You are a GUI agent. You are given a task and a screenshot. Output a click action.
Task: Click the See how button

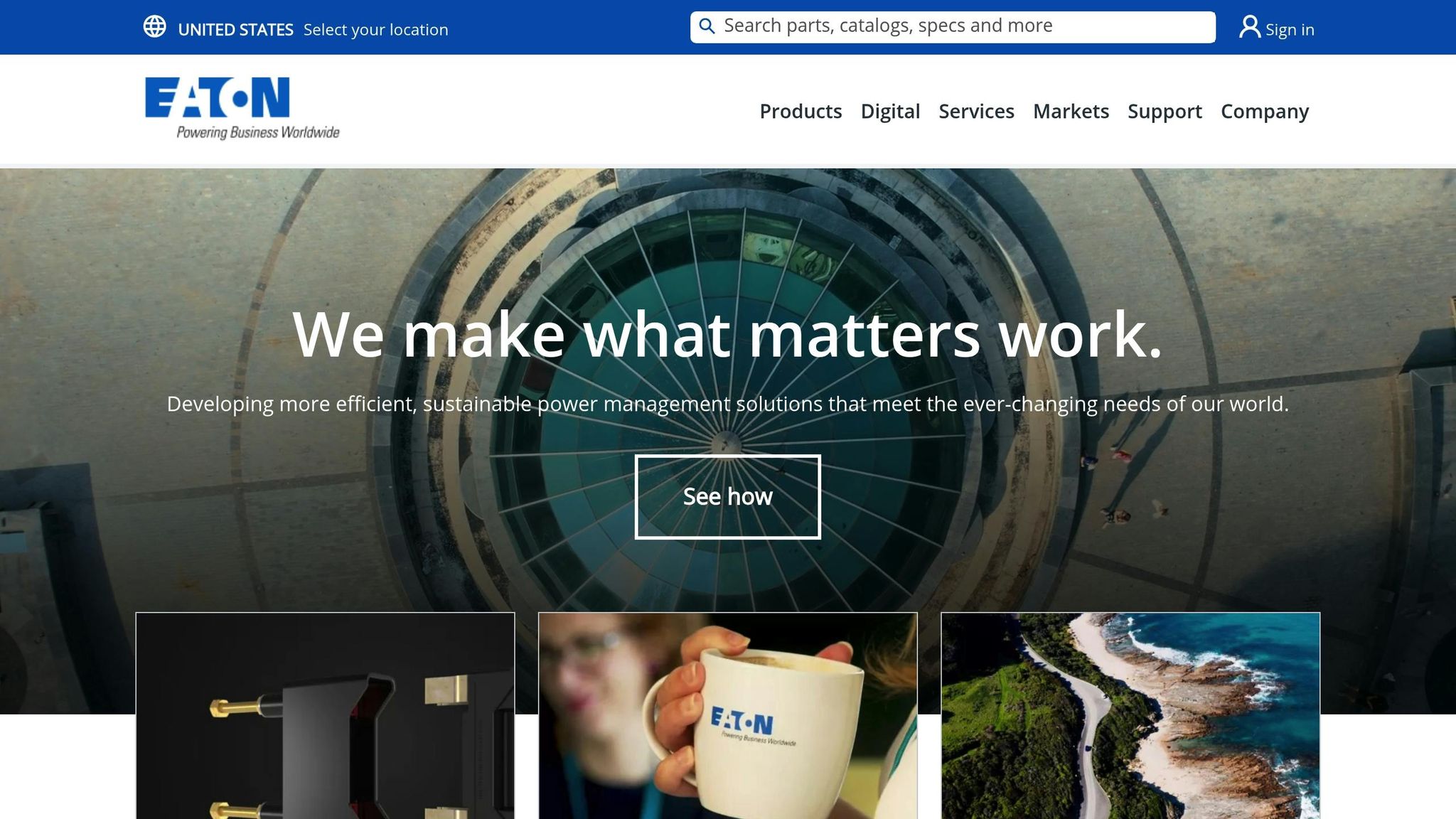point(727,497)
